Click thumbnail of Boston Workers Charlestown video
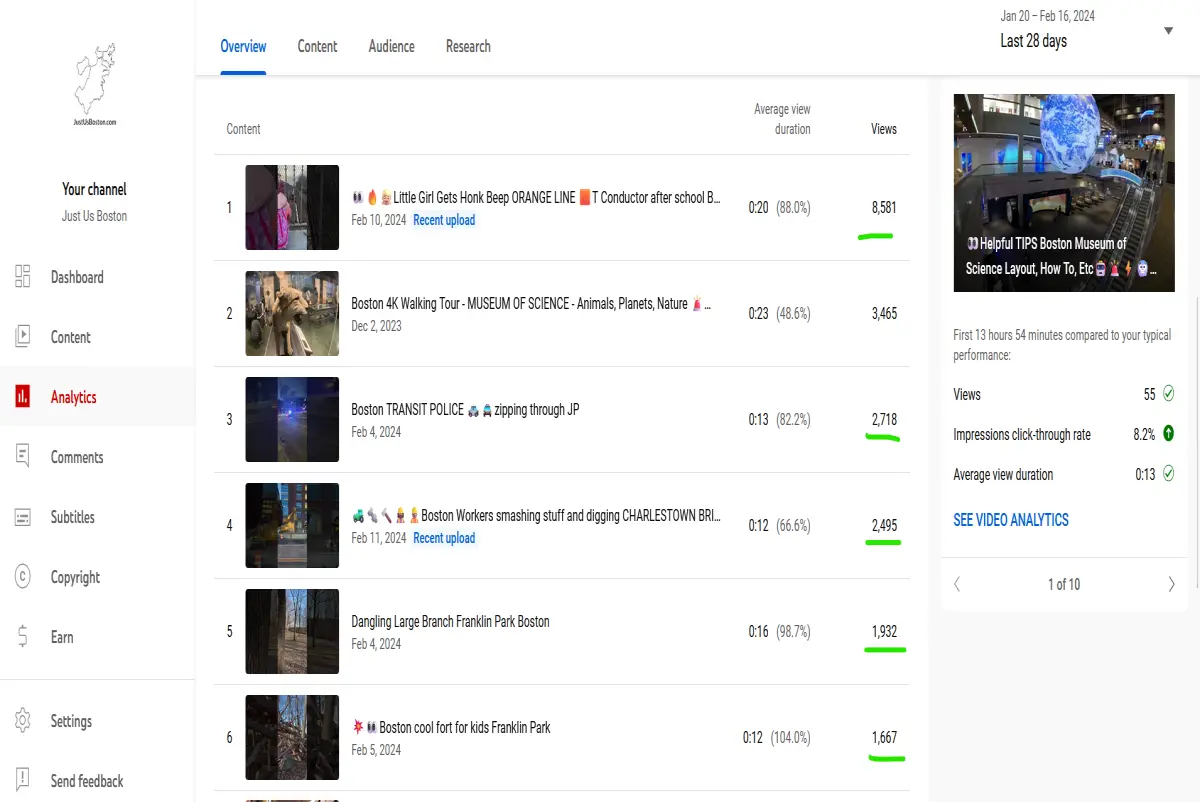 tap(292, 525)
